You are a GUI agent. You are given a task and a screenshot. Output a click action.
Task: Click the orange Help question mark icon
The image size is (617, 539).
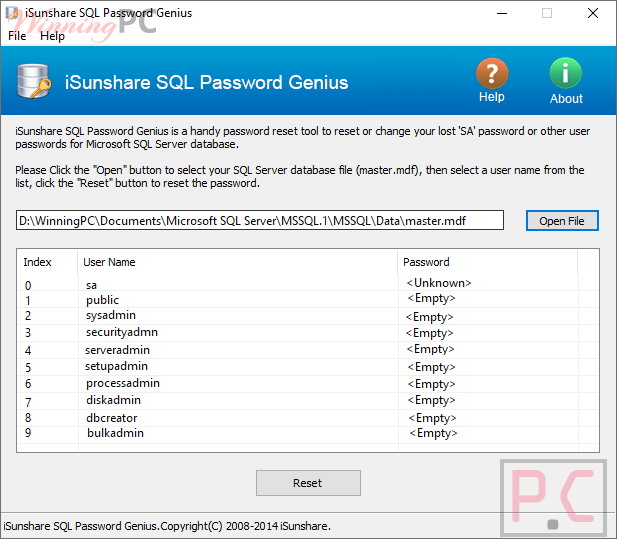pyautogui.click(x=492, y=73)
